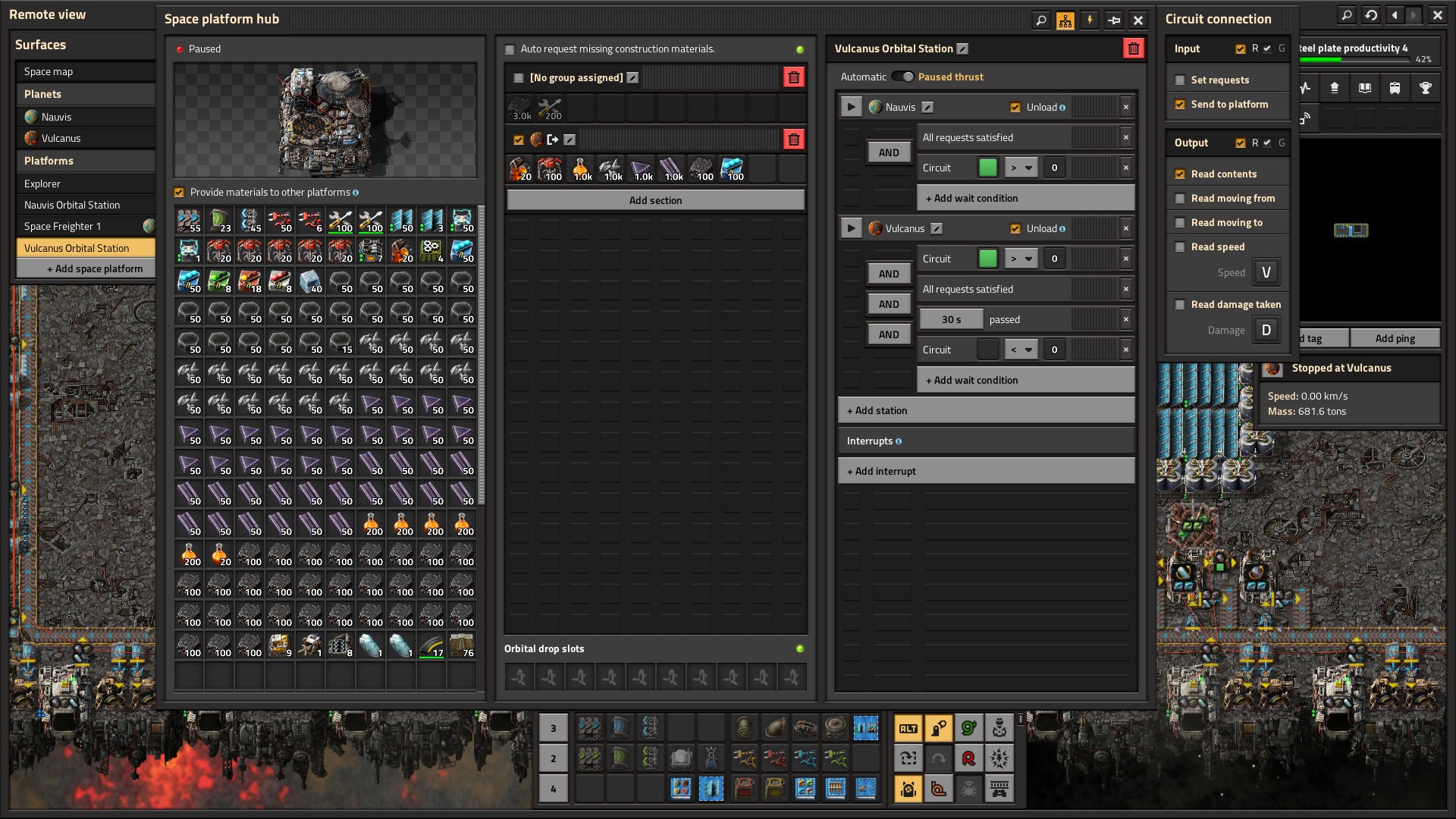Edit group name pencil next to No group assigned
Screen dimensions: 1456x819
click(x=632, y=77)
